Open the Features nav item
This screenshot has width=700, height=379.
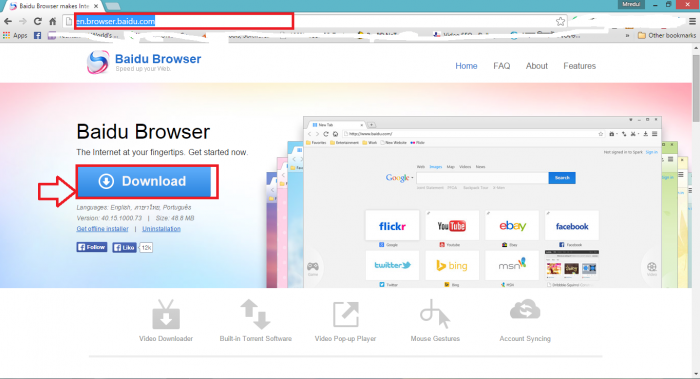579,66
